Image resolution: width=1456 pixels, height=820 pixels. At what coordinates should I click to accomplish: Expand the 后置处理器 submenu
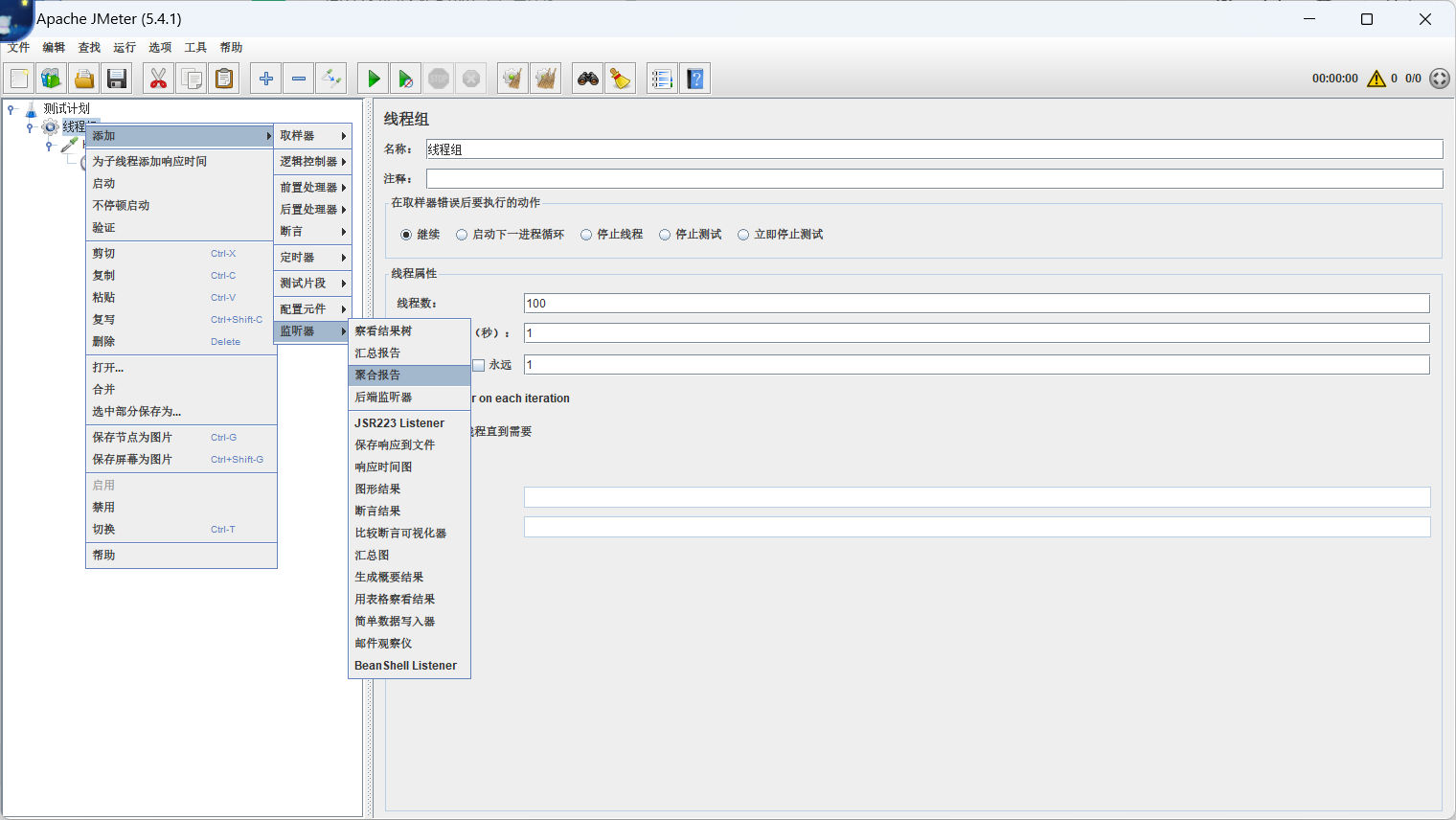pyautogui.click(x=312, y=210)
